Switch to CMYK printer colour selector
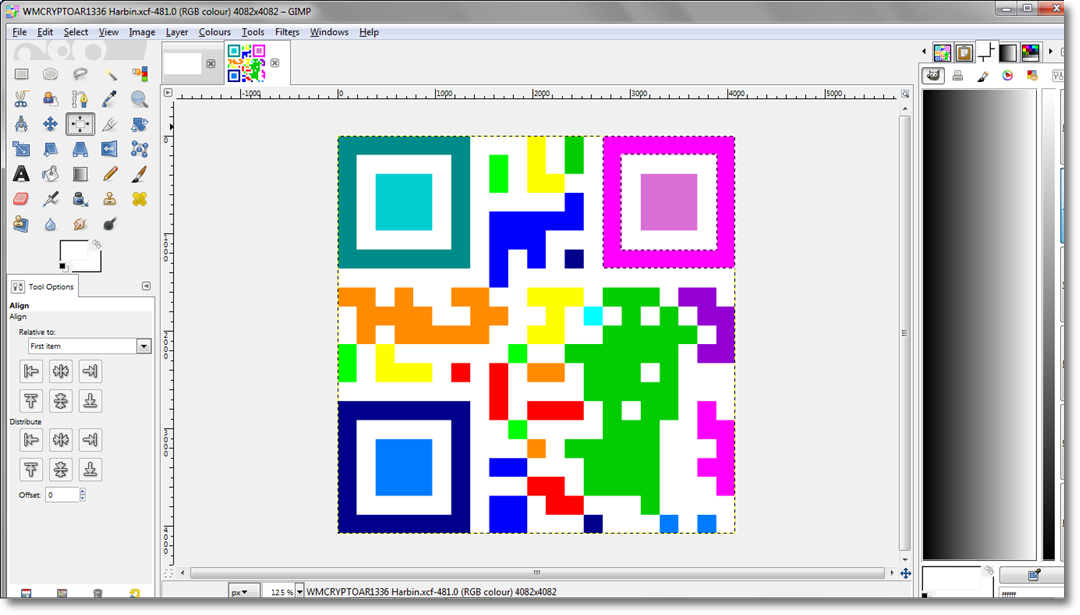Viewport: 1080px width, 615px height. point(957,76)
